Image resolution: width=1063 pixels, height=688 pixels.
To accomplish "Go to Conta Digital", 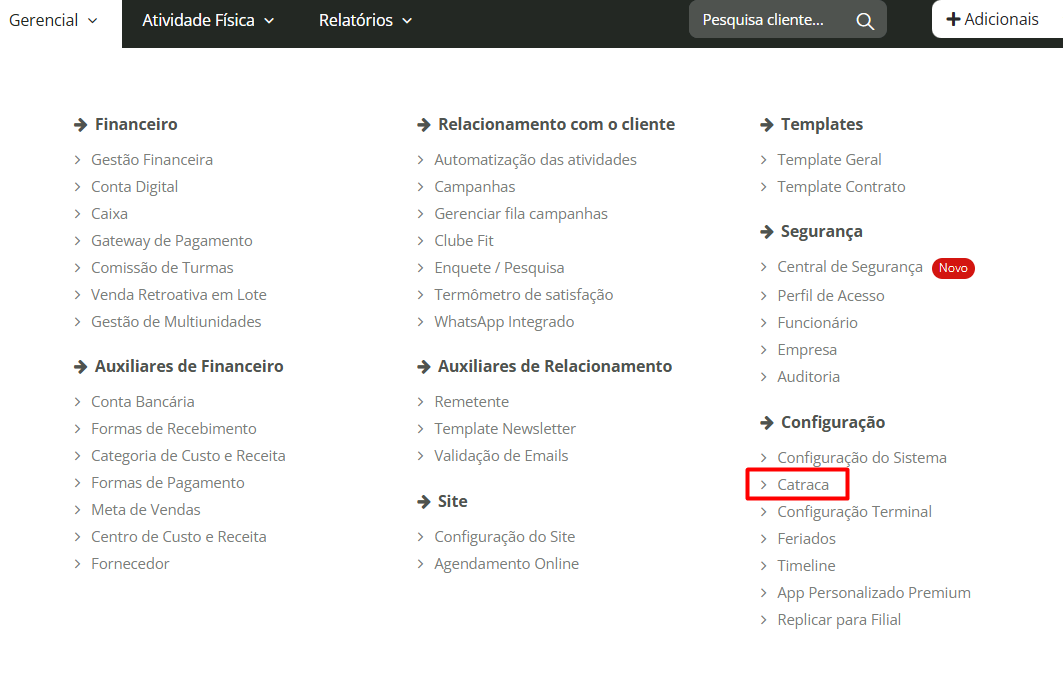I will point(134,187).
